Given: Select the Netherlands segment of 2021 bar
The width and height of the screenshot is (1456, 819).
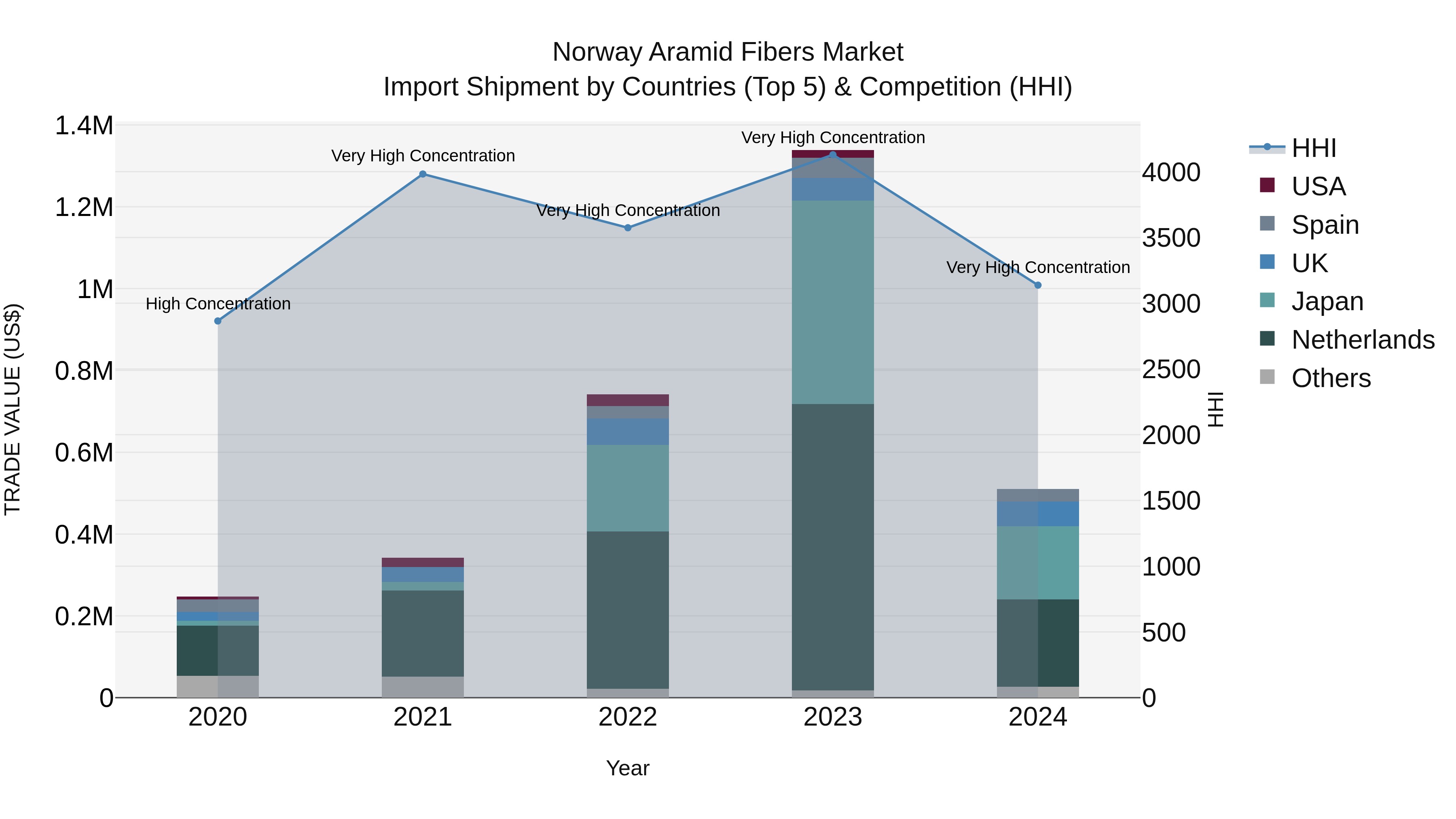Looking at the screenshot, I should coord(423,634).
